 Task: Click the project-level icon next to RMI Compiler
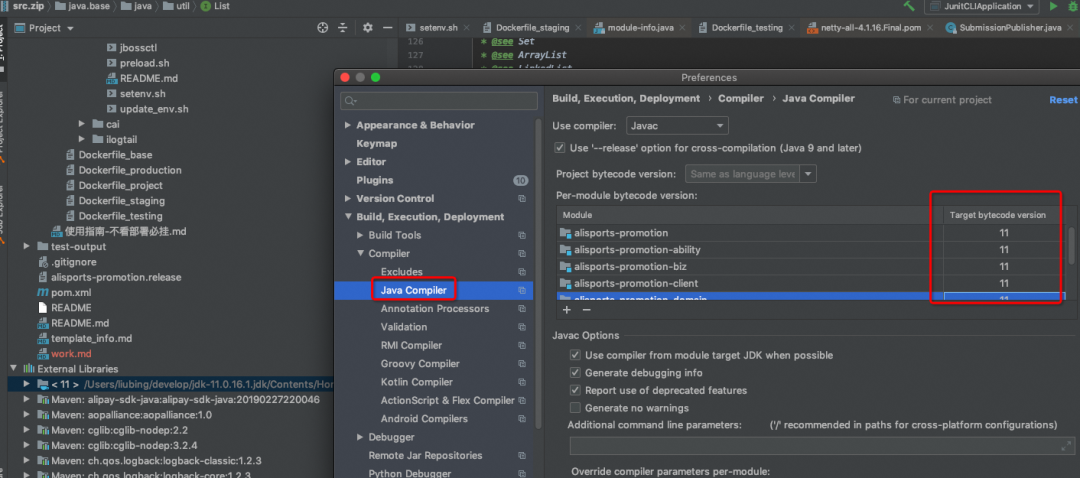coord(521,345)
